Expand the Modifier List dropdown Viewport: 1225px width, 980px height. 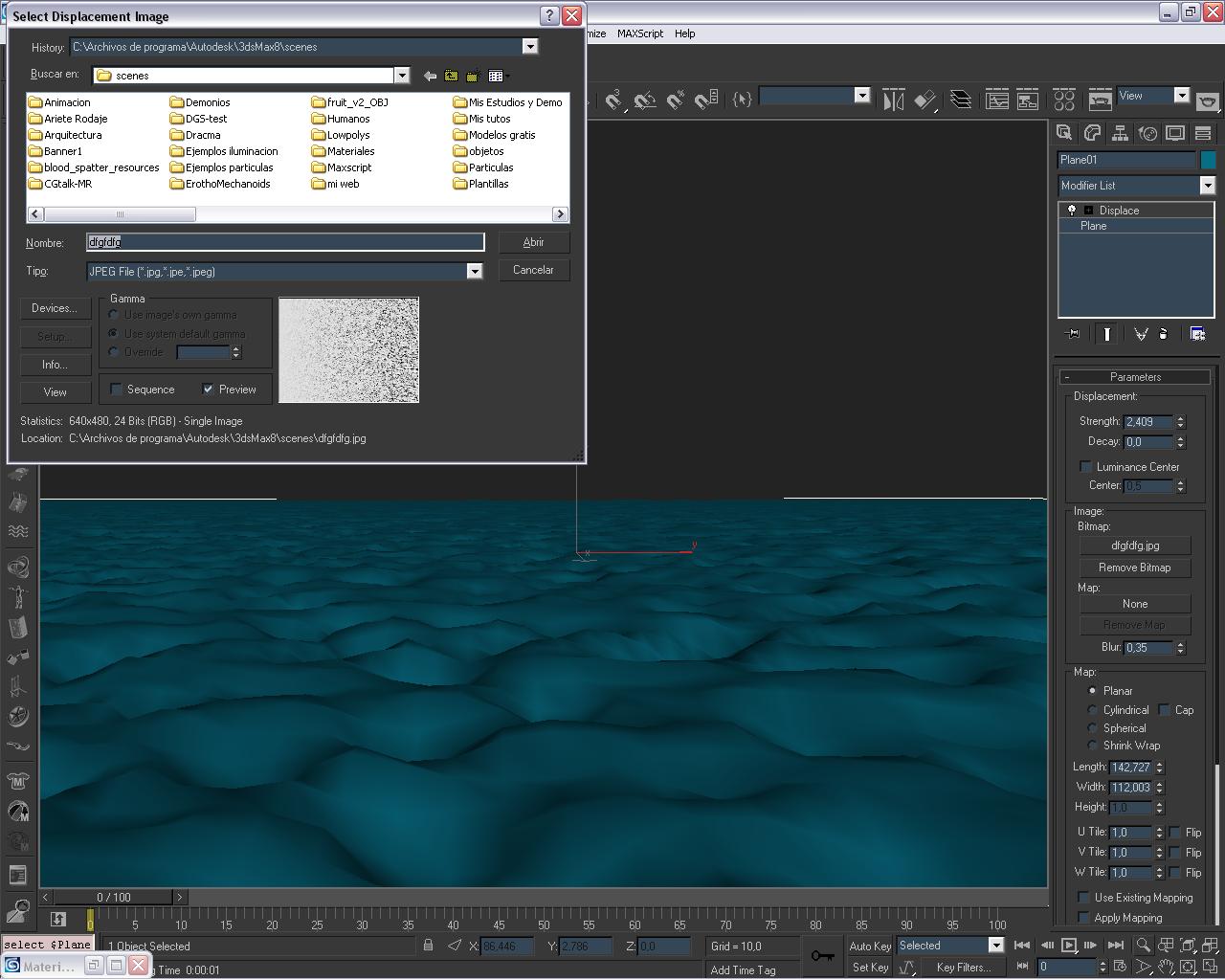tap(1207, 186)
